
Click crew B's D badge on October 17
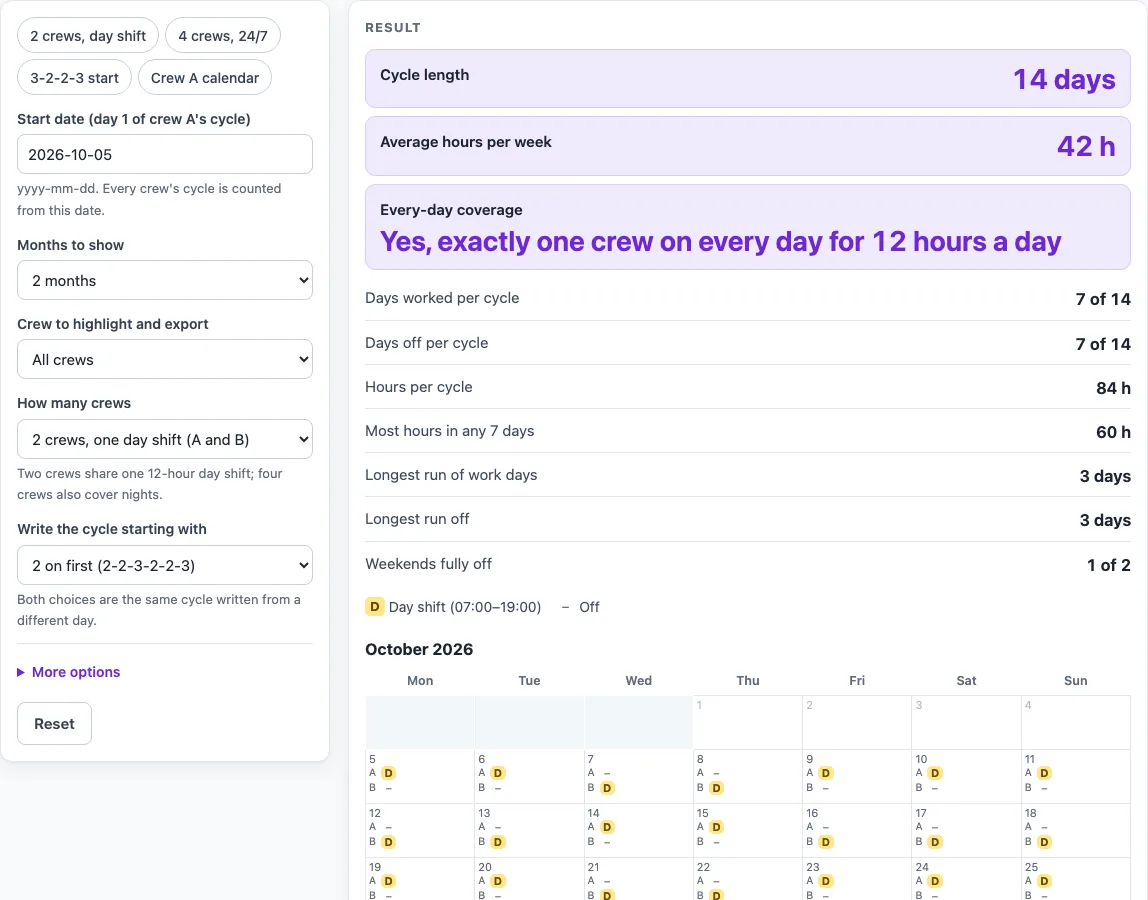pyautogui.click(x=935, y=842)
